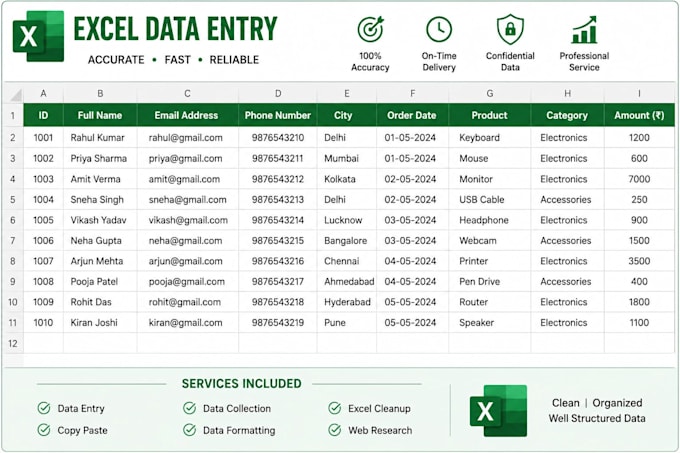
Task: Click the Category header cell
Action: click(567, 115)
